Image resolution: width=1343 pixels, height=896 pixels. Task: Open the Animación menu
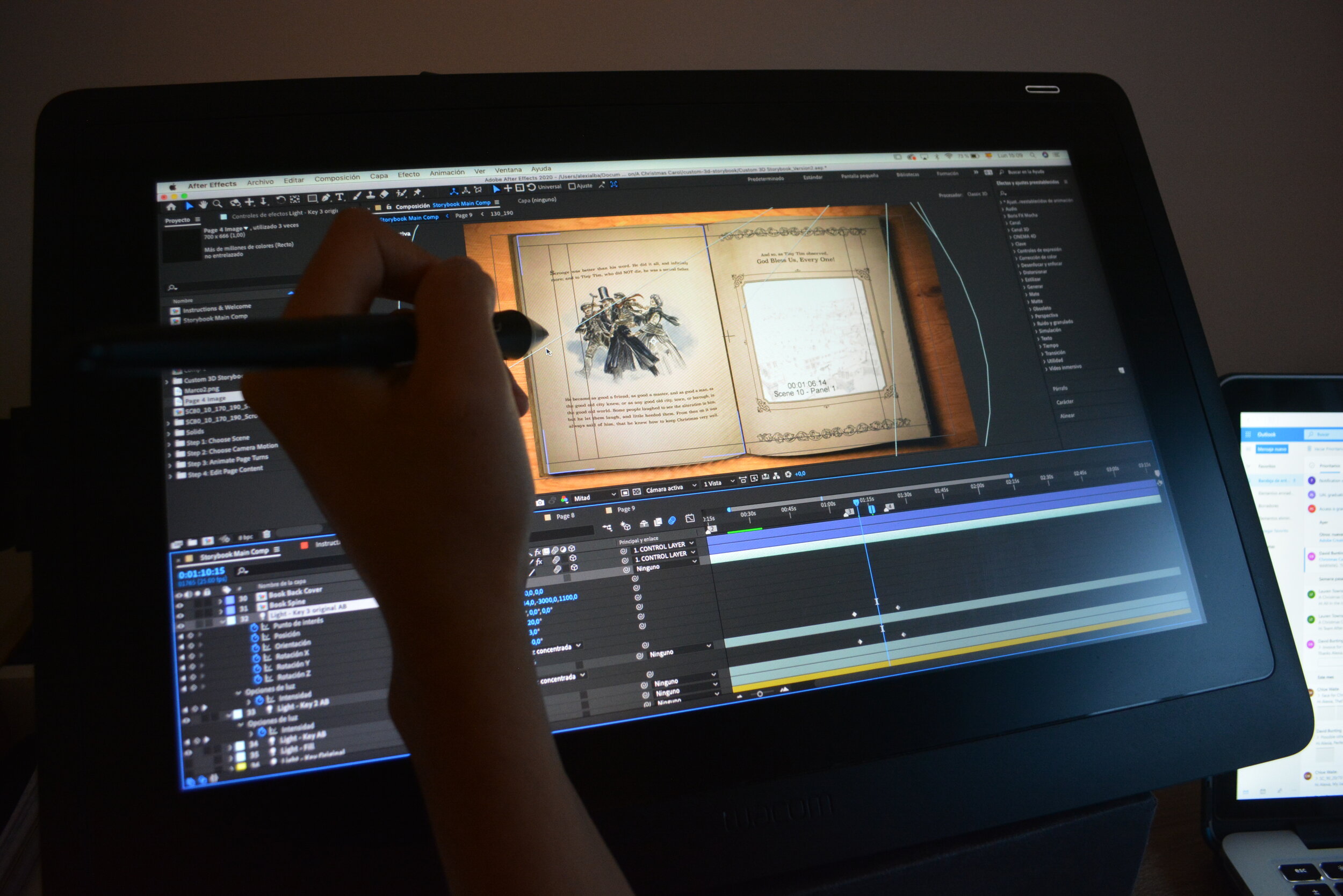tap(447, 172)
